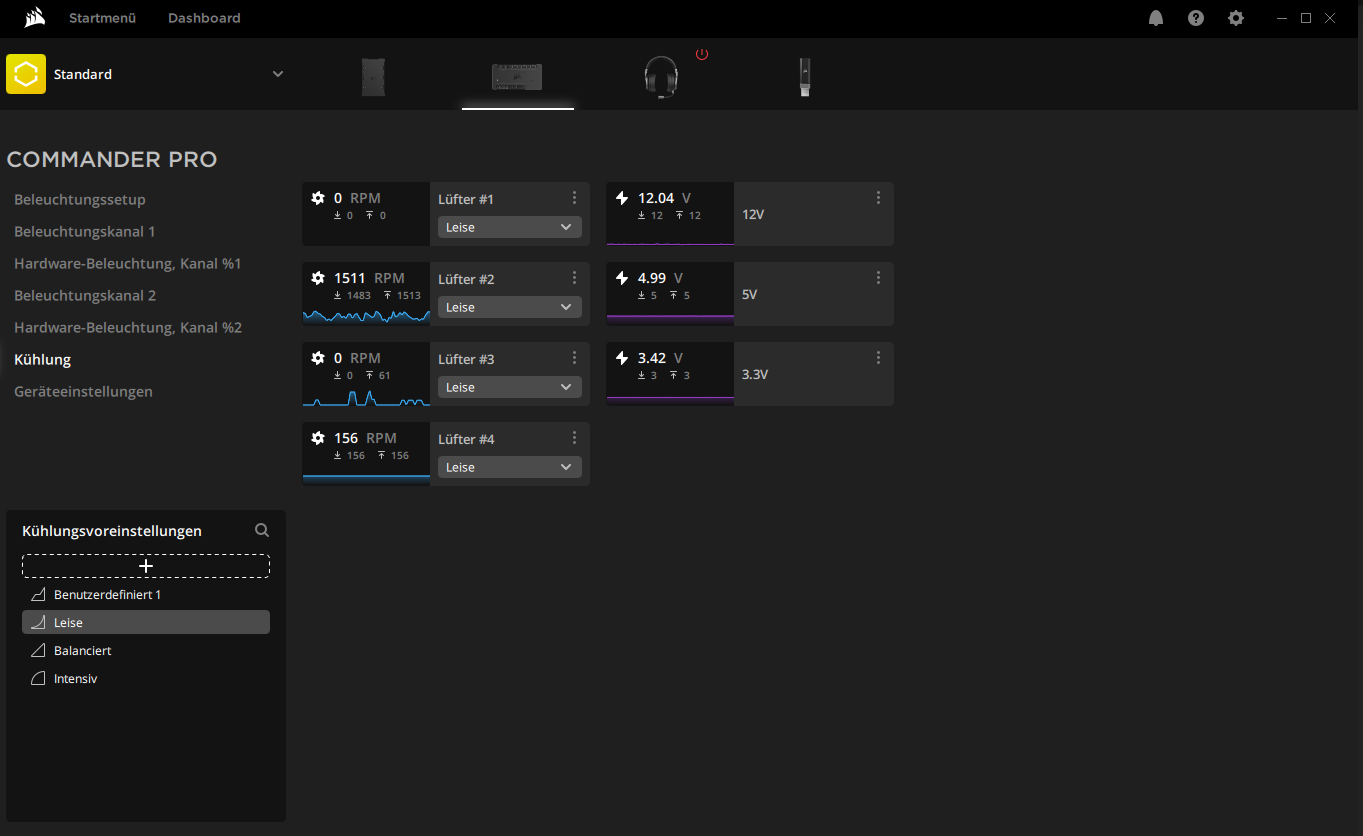Click the 3.3V sensor label
Image resolution: width=1363 pixels, height=836 pixels.
[755, 374]
